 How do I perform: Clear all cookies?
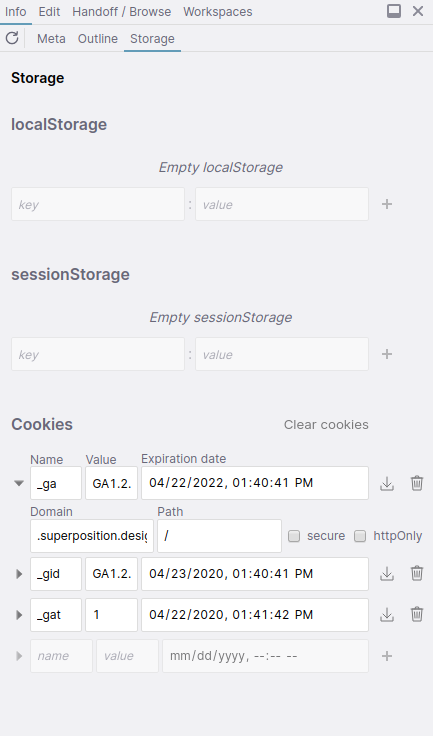326,425
